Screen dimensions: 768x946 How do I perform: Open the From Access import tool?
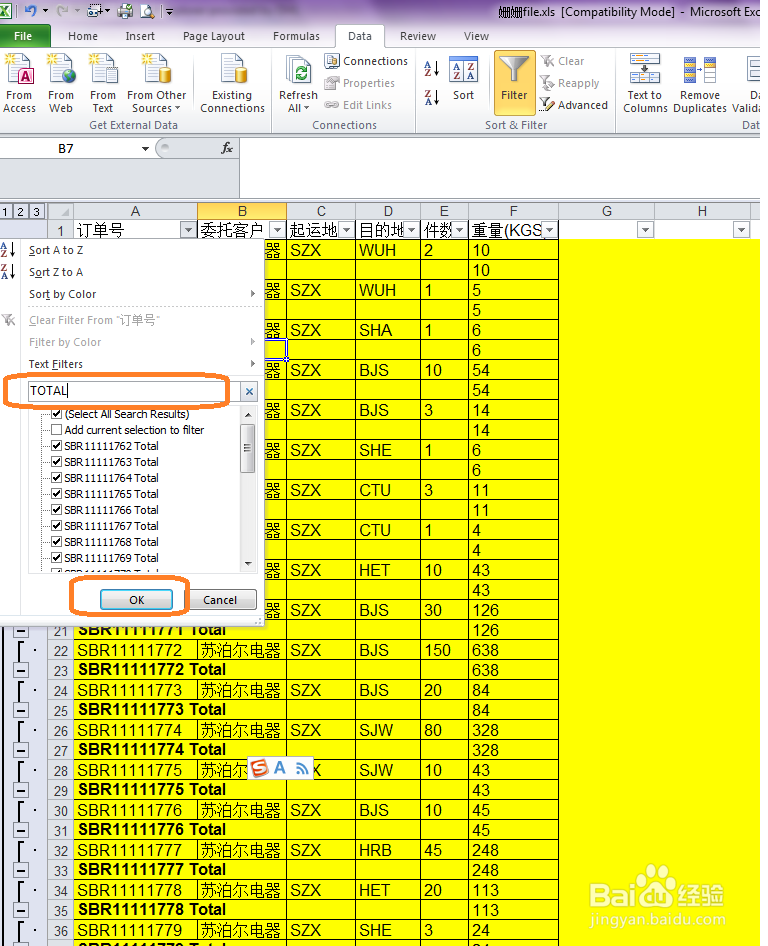pyautogui.click(x=19, y=83)
